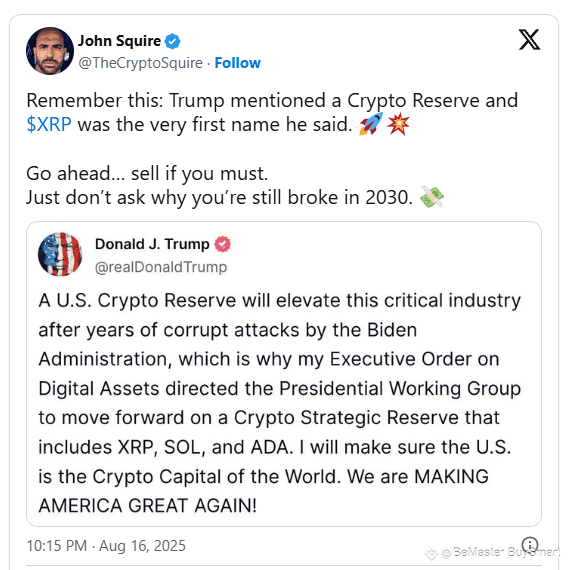Open the $XRP cashtag link
The height and width of the screenshot is (570, 568).
click(49, 124)
